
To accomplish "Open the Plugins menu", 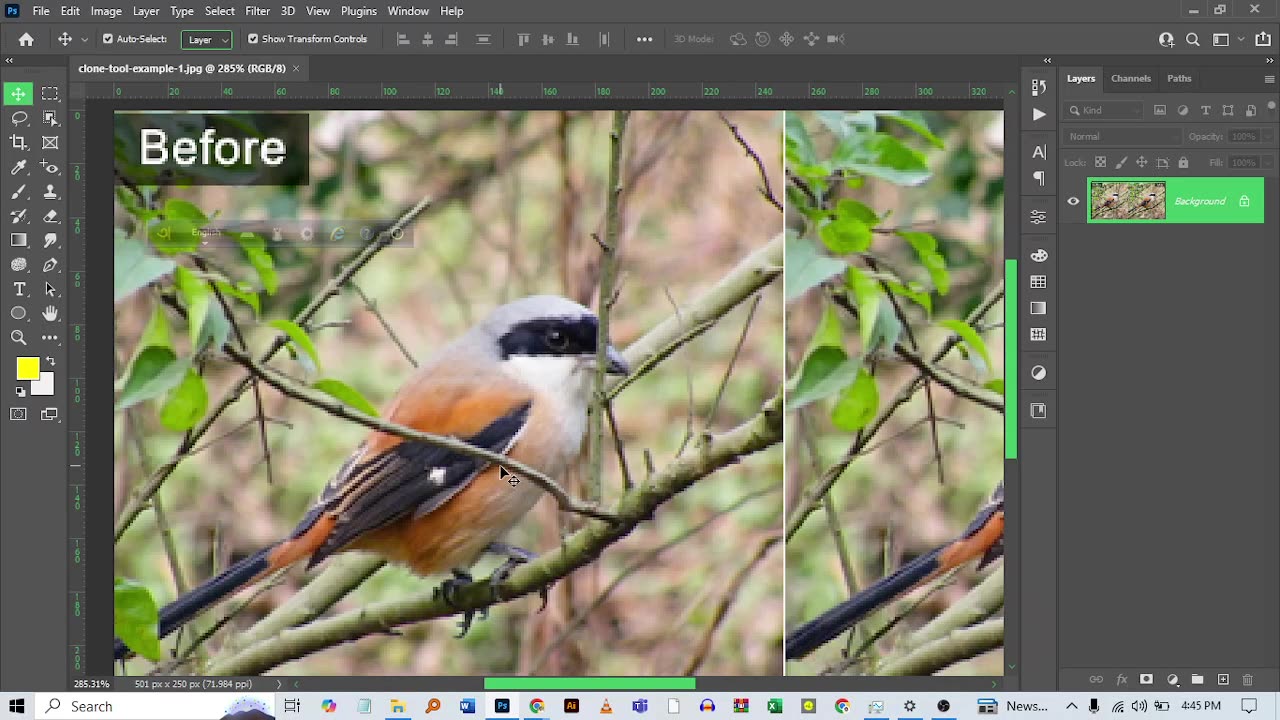I will (x=358, y=11).
